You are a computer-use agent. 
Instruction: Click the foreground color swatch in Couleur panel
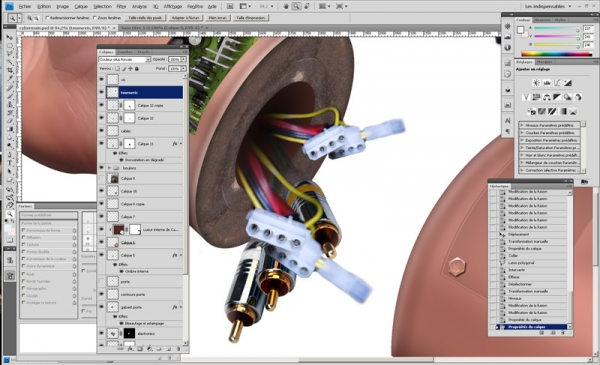coord(520,30)
